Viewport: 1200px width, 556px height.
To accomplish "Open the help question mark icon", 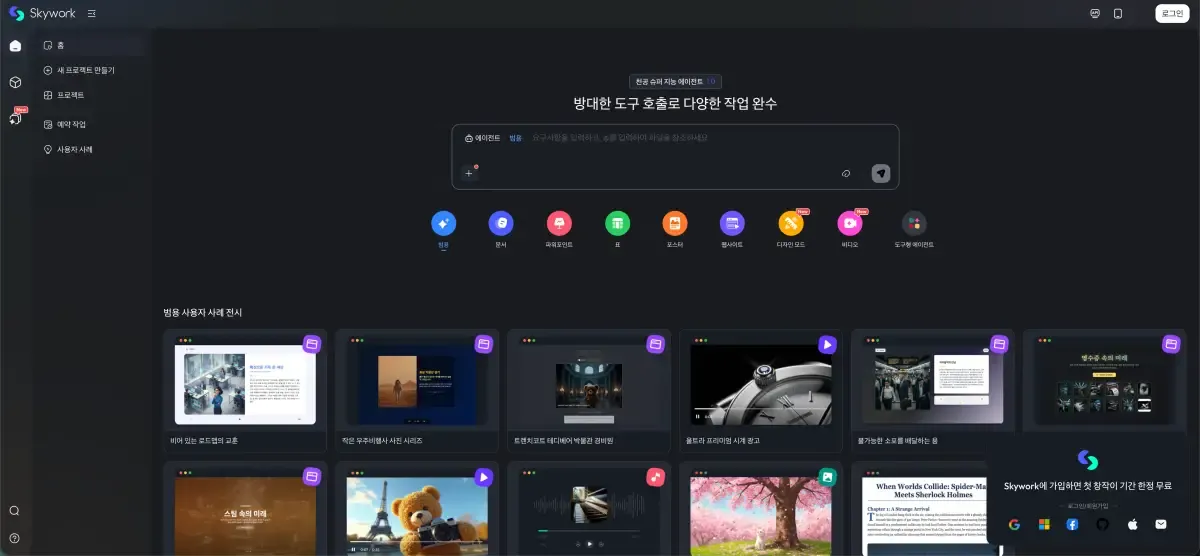I will tap(14, 538).
